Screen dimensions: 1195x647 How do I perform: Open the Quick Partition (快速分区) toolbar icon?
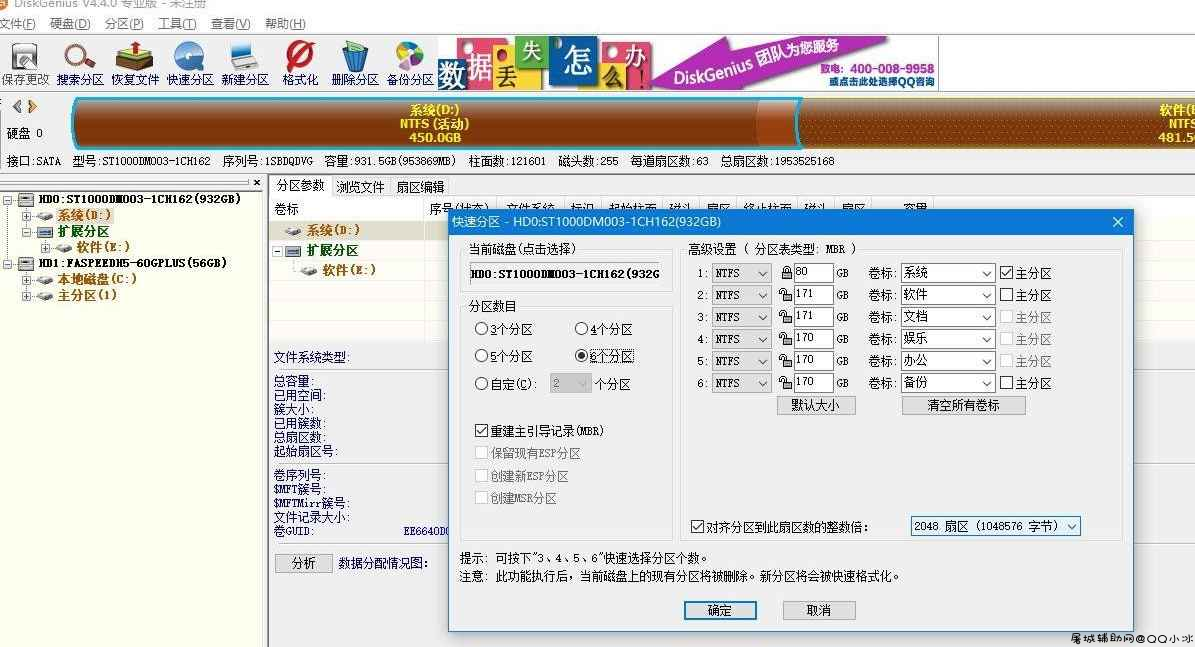pyautogui.click(x=190, y=64)
